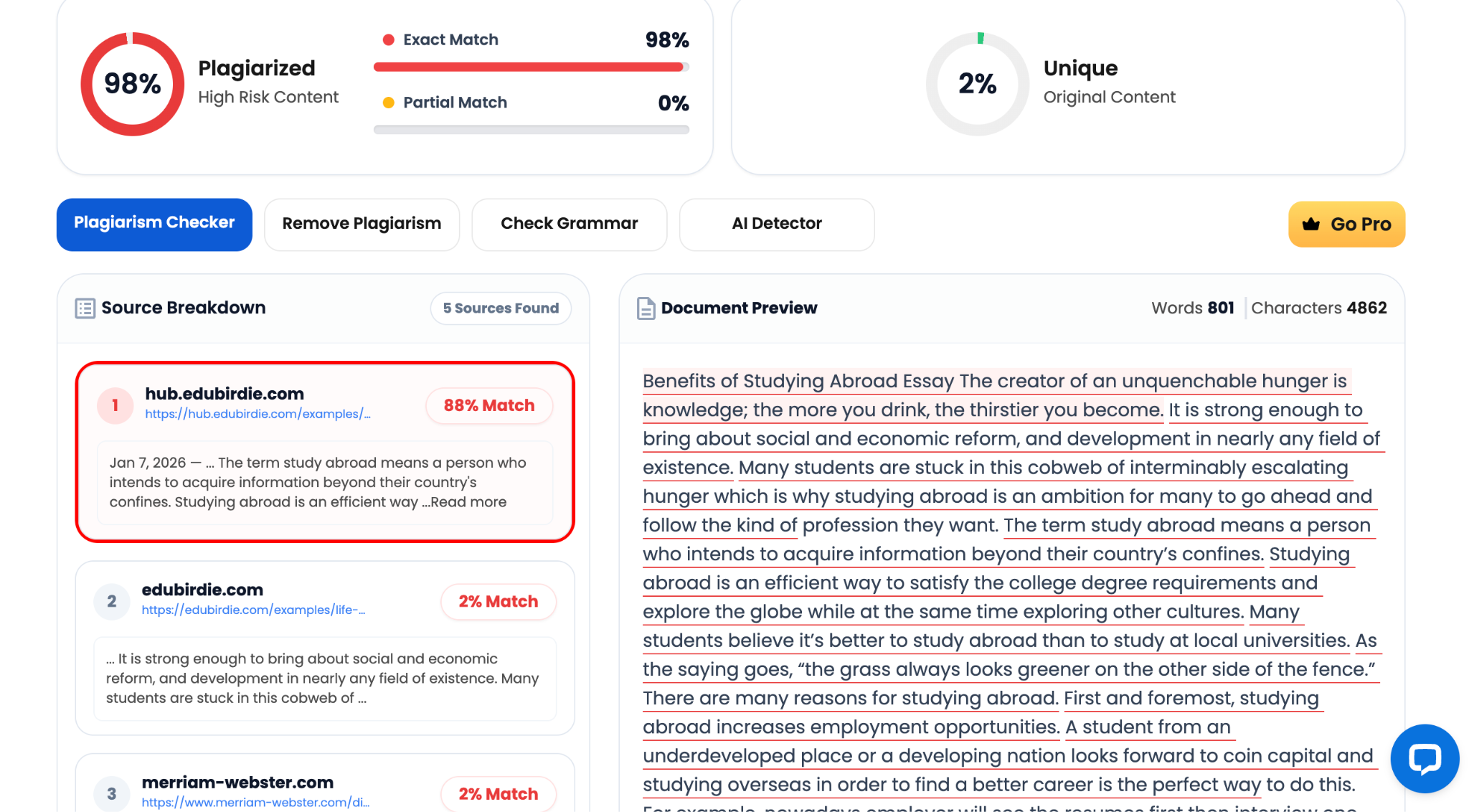This screenshot has width=1469, height=812.
Task: Click the Document Preview heading
Action: 739,308
